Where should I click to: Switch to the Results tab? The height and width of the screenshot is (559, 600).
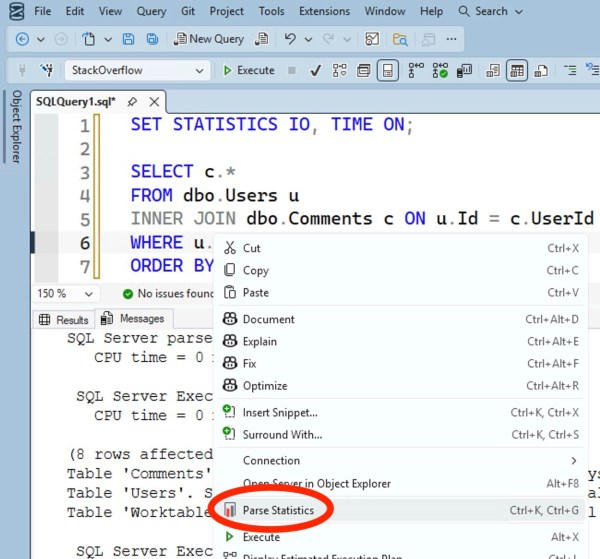pos(64,319)
